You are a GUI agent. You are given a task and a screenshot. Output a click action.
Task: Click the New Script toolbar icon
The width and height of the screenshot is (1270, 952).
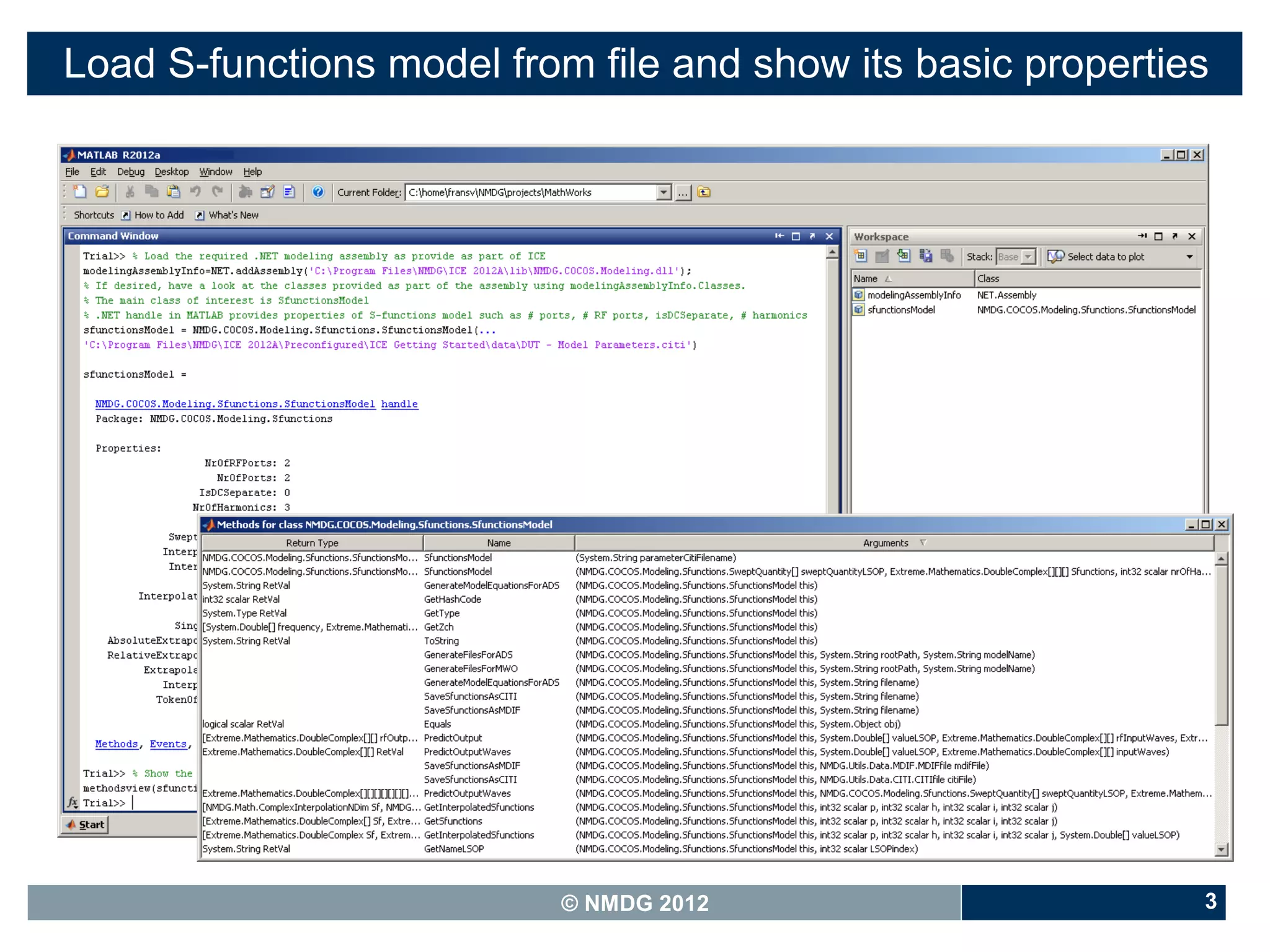click(79, 192)
